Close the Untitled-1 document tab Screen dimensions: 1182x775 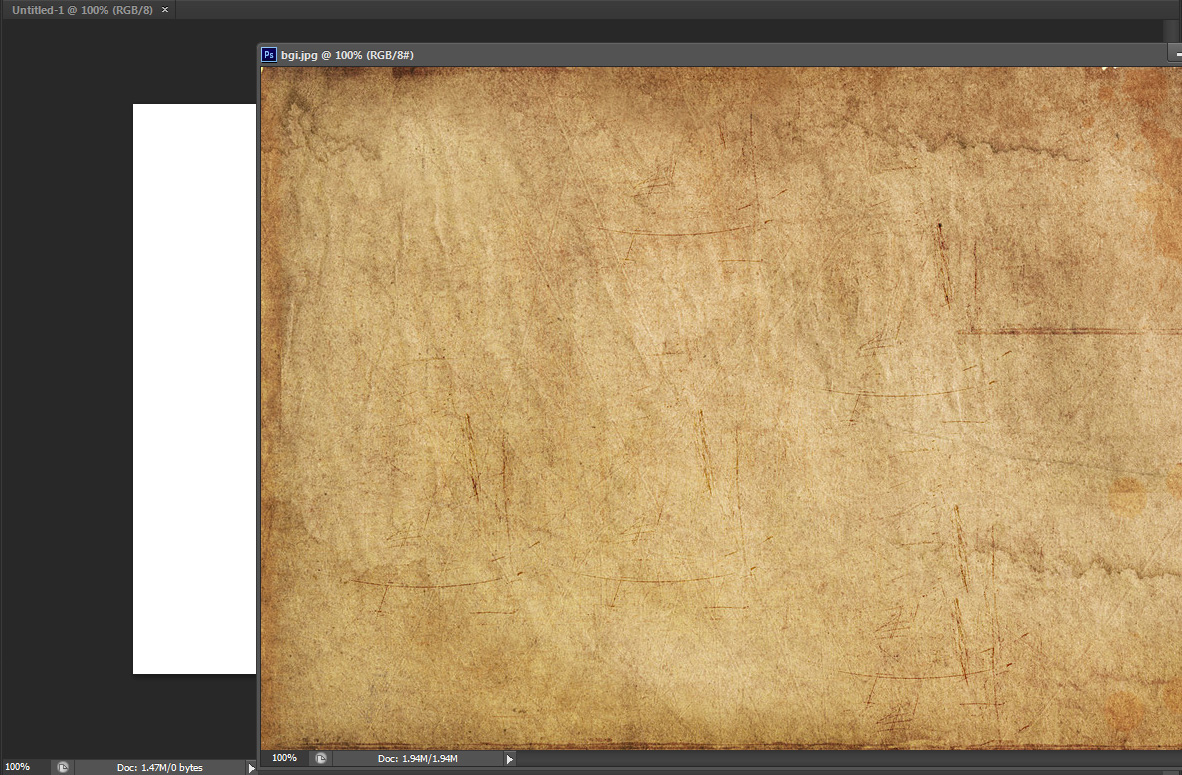pyautogui.click(x=165, y=10)
